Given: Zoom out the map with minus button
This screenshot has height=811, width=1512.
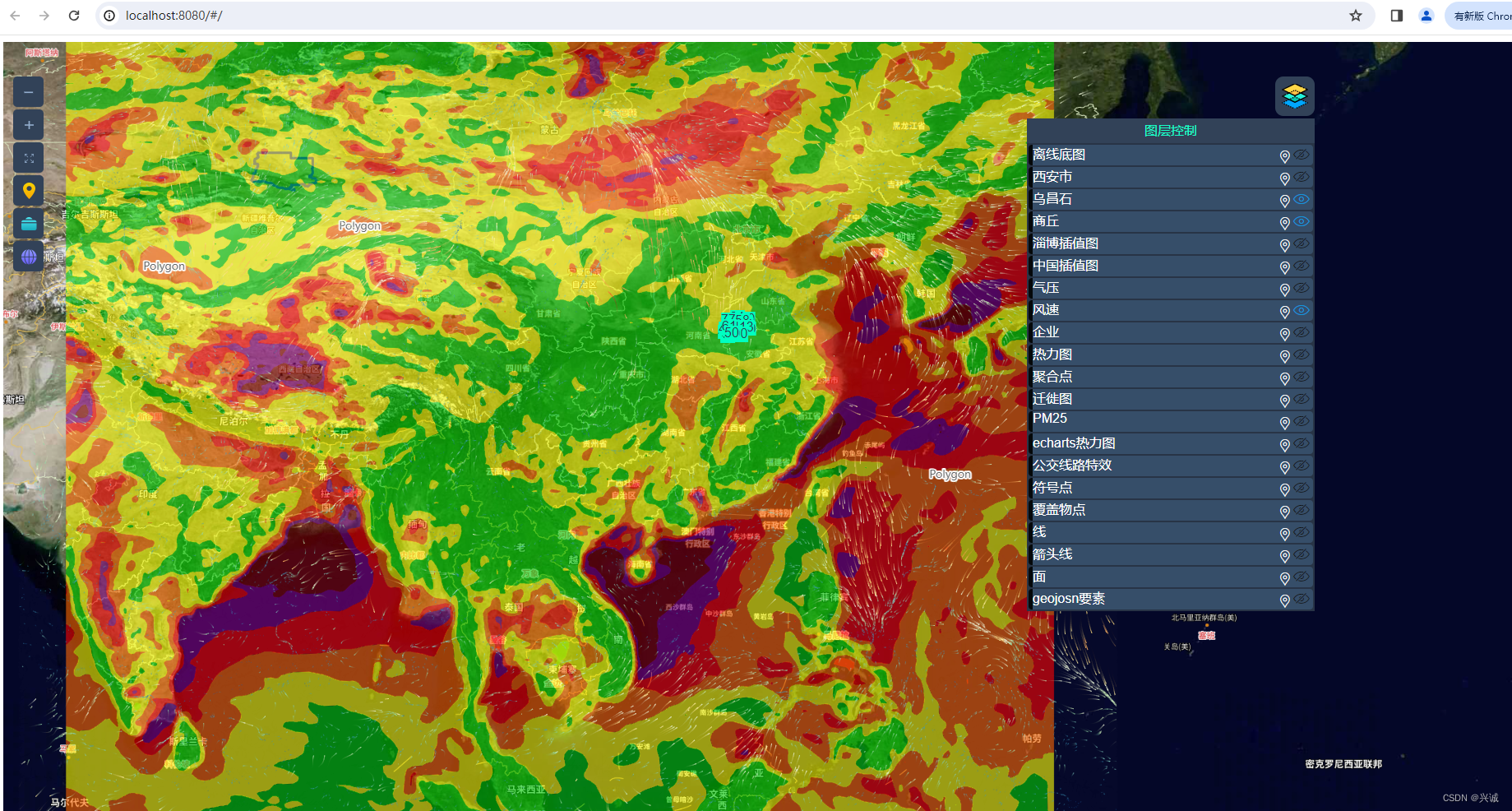Looking at the screenshot, I should pos(29,92).
